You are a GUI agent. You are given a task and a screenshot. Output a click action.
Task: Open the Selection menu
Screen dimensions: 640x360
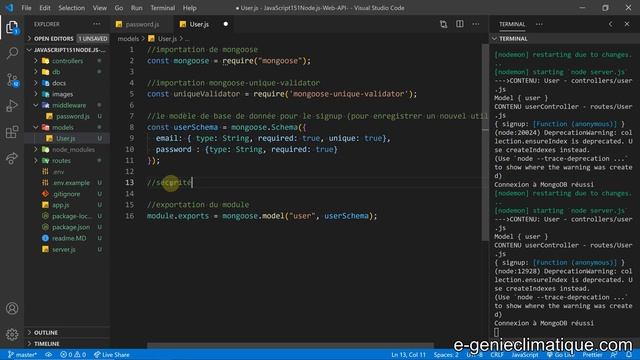click(x=71, y=8)
